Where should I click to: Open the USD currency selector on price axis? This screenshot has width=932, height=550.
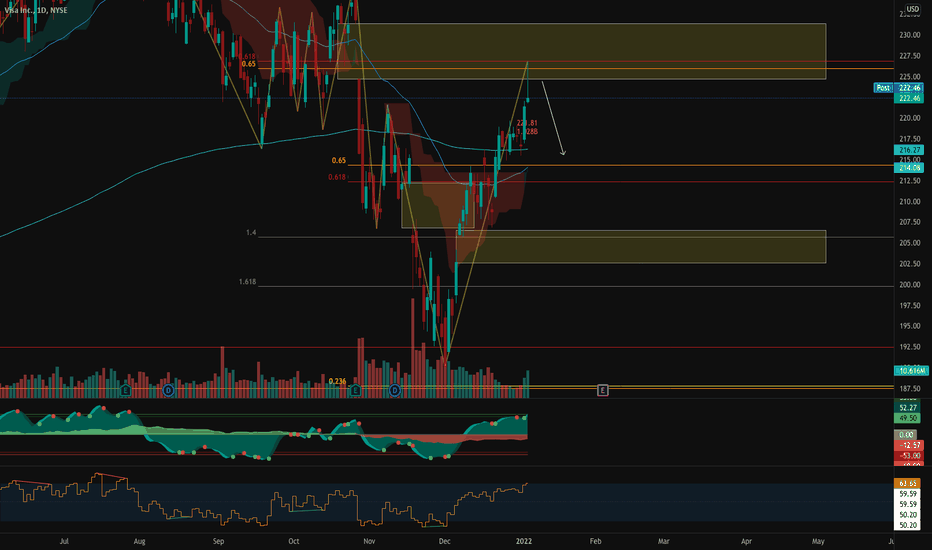pos(912,9)
